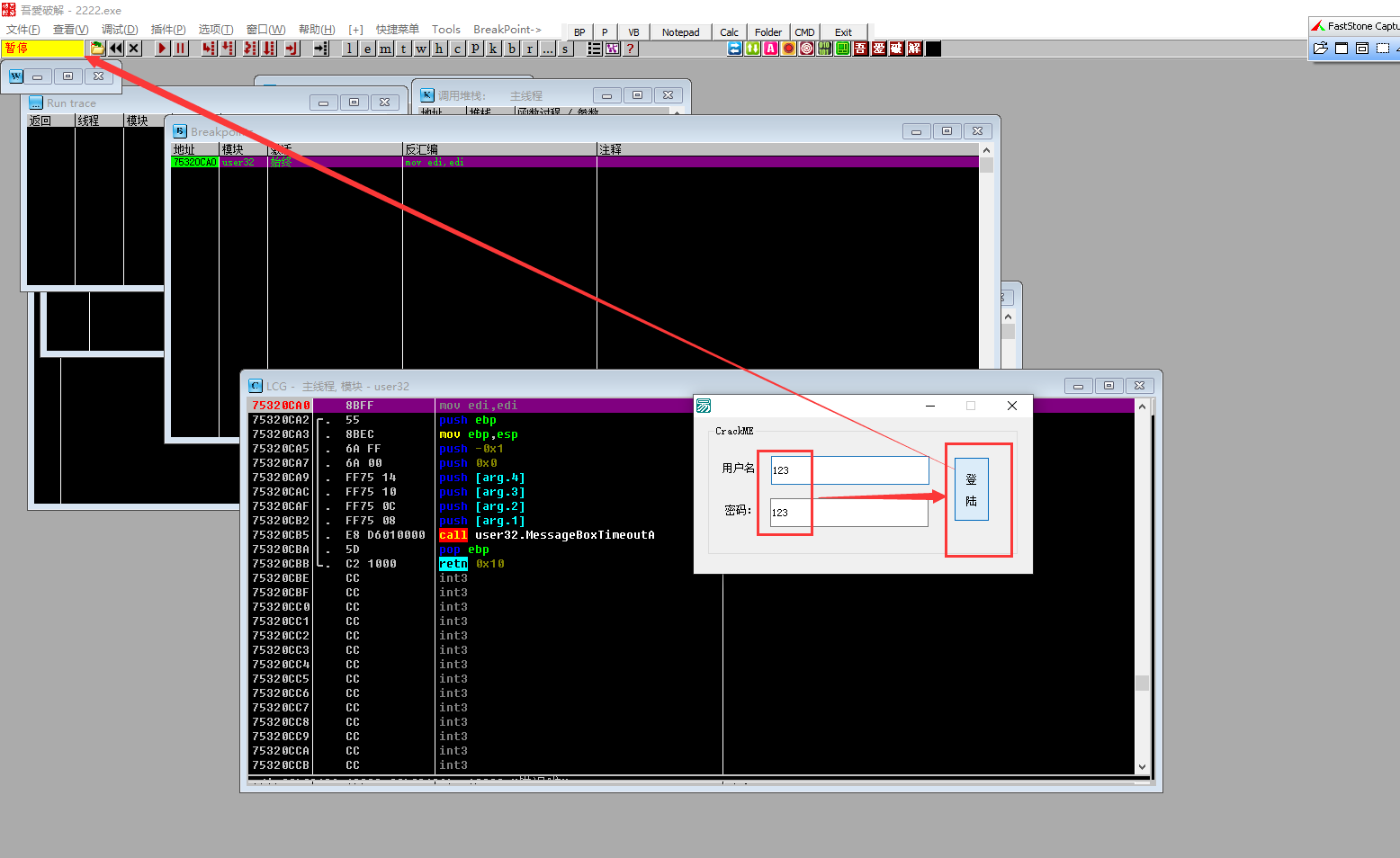Open Executable modules with E button

click(x=367, y=49)
